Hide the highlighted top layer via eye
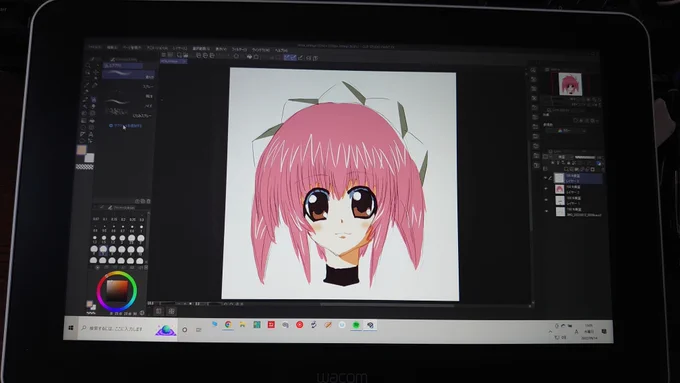Screen dimensions: 680x383 tap(546, 178)
